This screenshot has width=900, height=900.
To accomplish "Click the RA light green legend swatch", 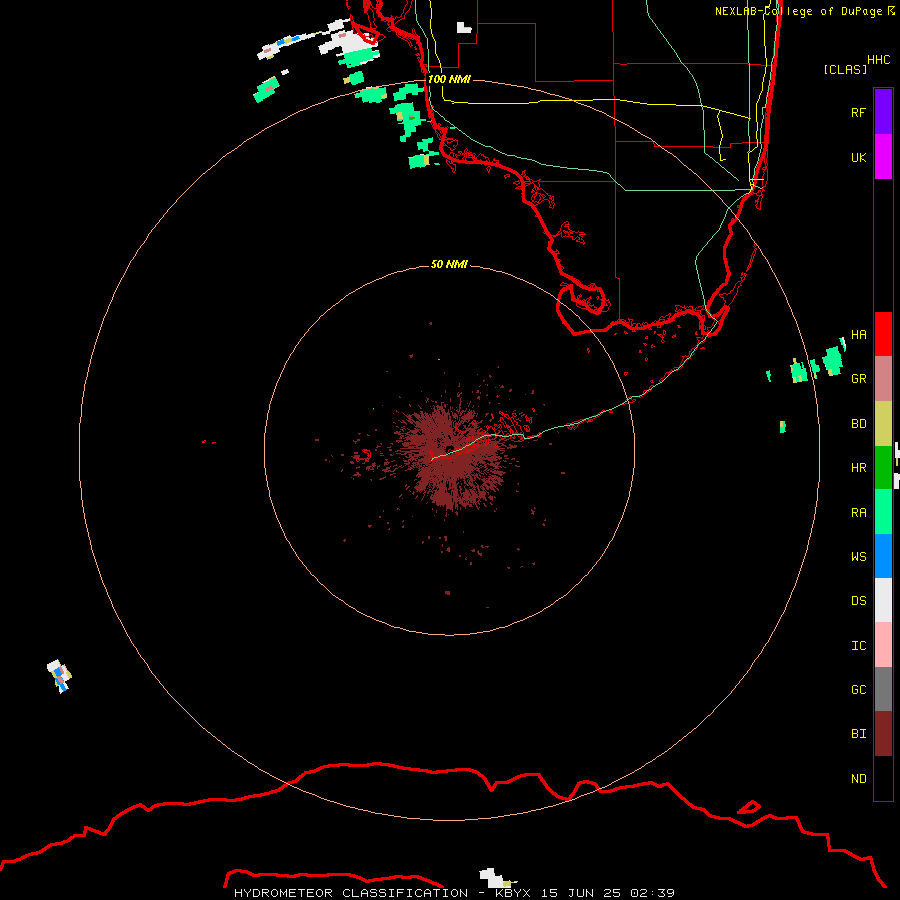I will click(883, 512).
